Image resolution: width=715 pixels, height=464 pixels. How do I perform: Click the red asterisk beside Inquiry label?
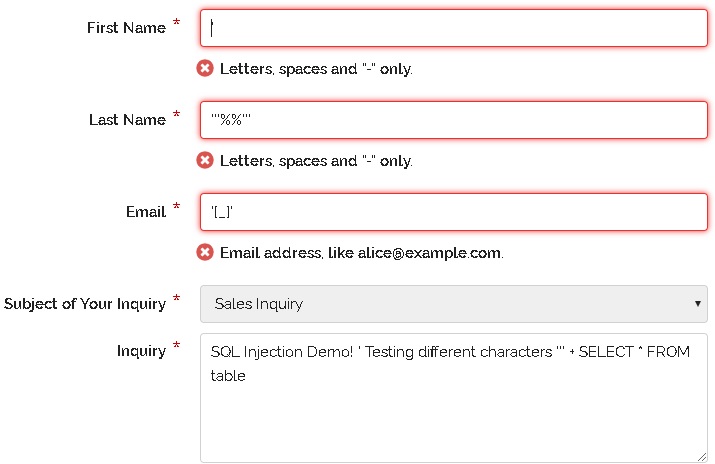(177, 345)
